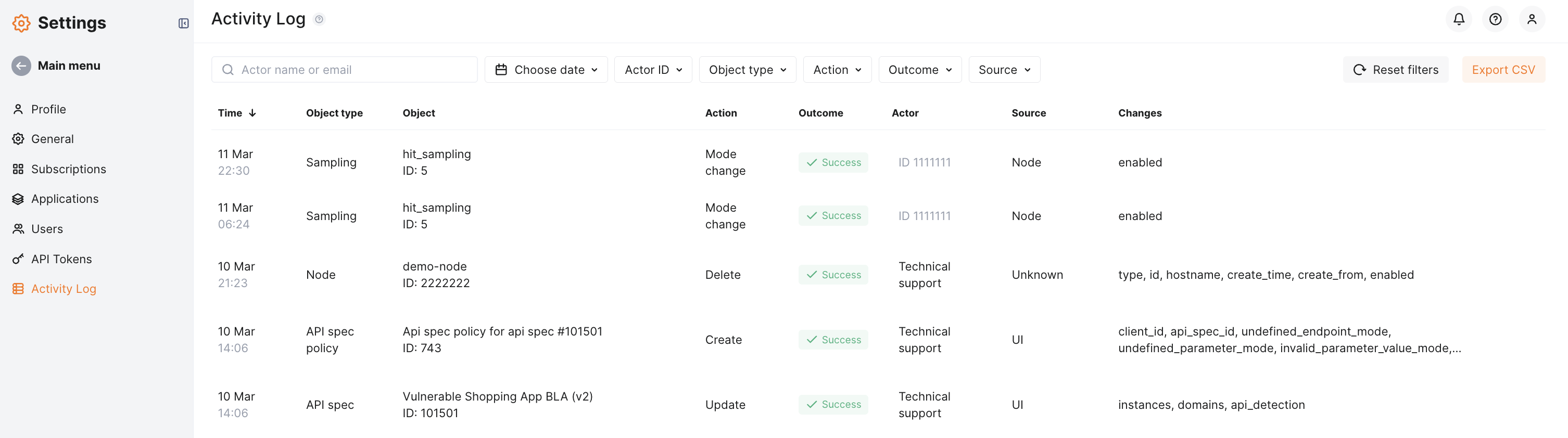Expand the Source filter dropdown

[x=1004, y=70]
